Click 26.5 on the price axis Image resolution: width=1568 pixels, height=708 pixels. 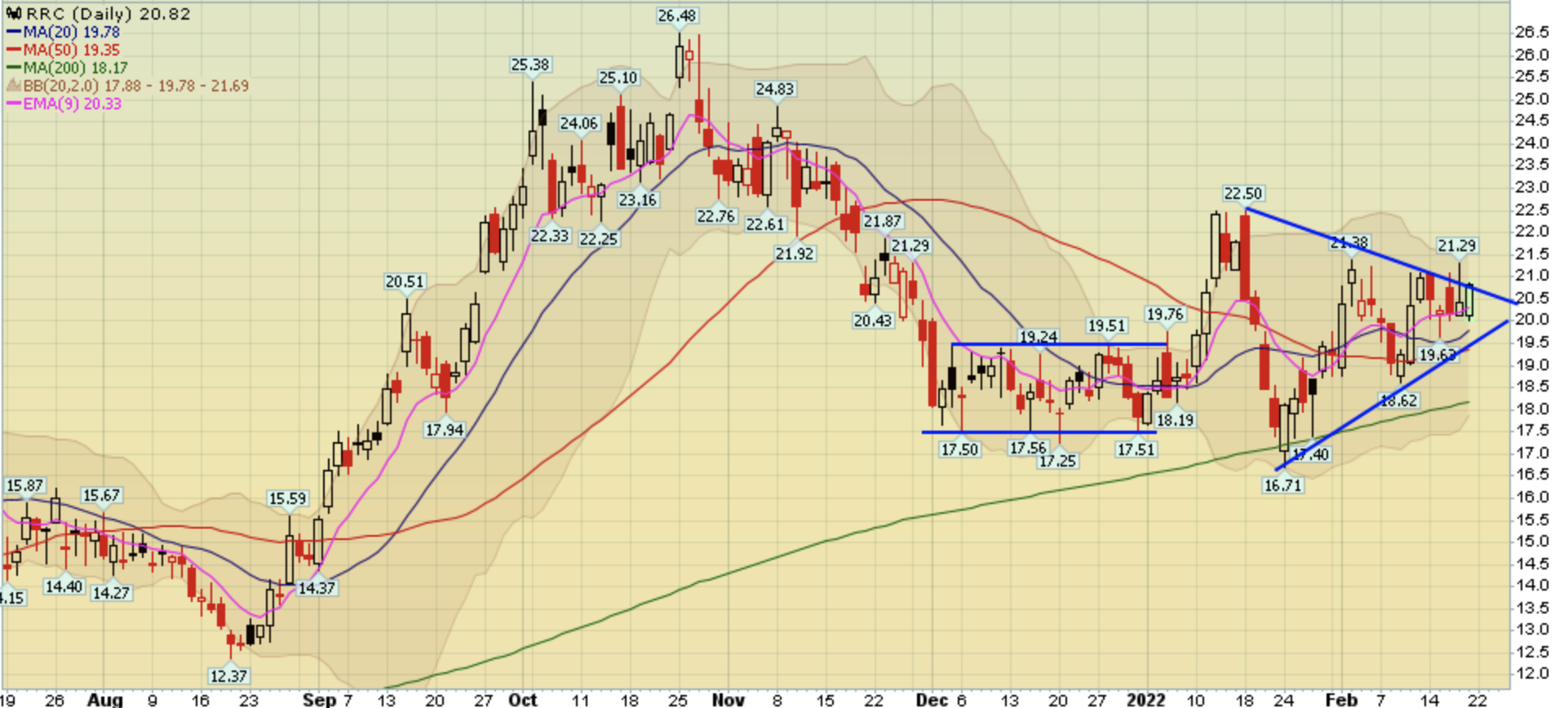pos(1531,33)
